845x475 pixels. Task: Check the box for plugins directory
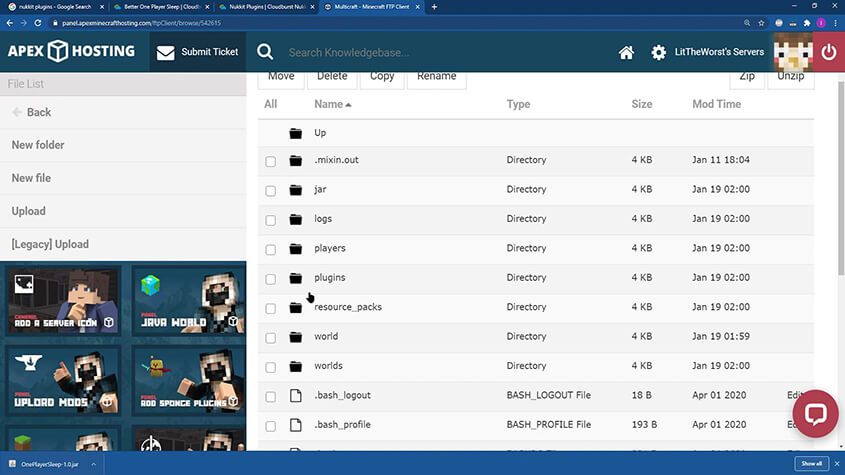point(271,279)
